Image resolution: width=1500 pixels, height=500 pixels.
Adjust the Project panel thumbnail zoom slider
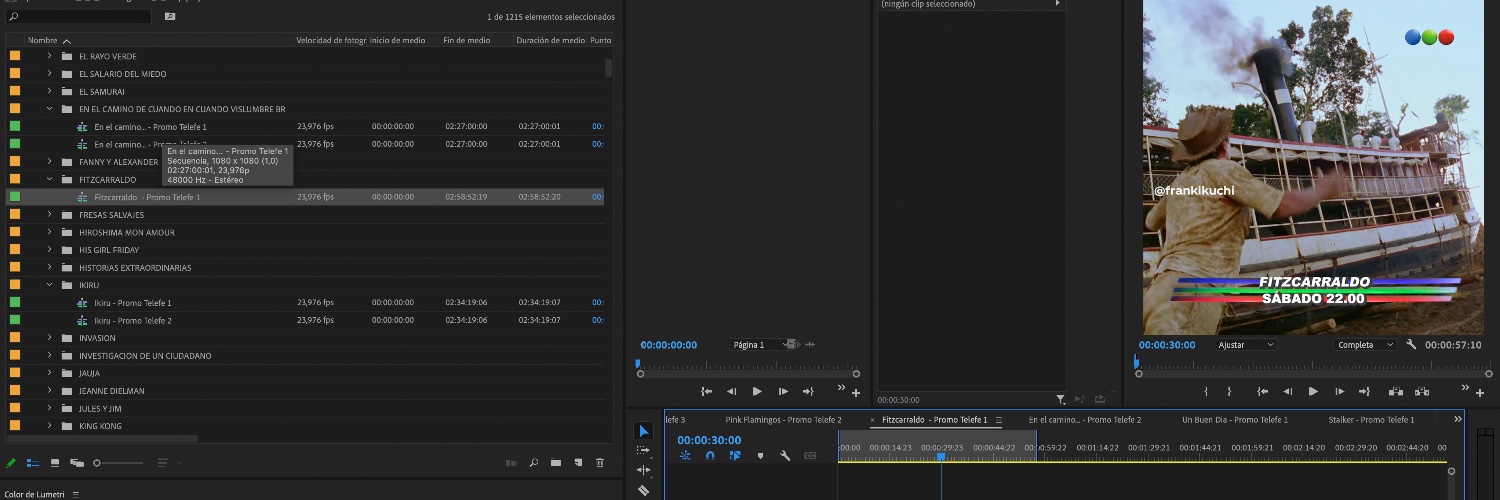click(118, 463)
